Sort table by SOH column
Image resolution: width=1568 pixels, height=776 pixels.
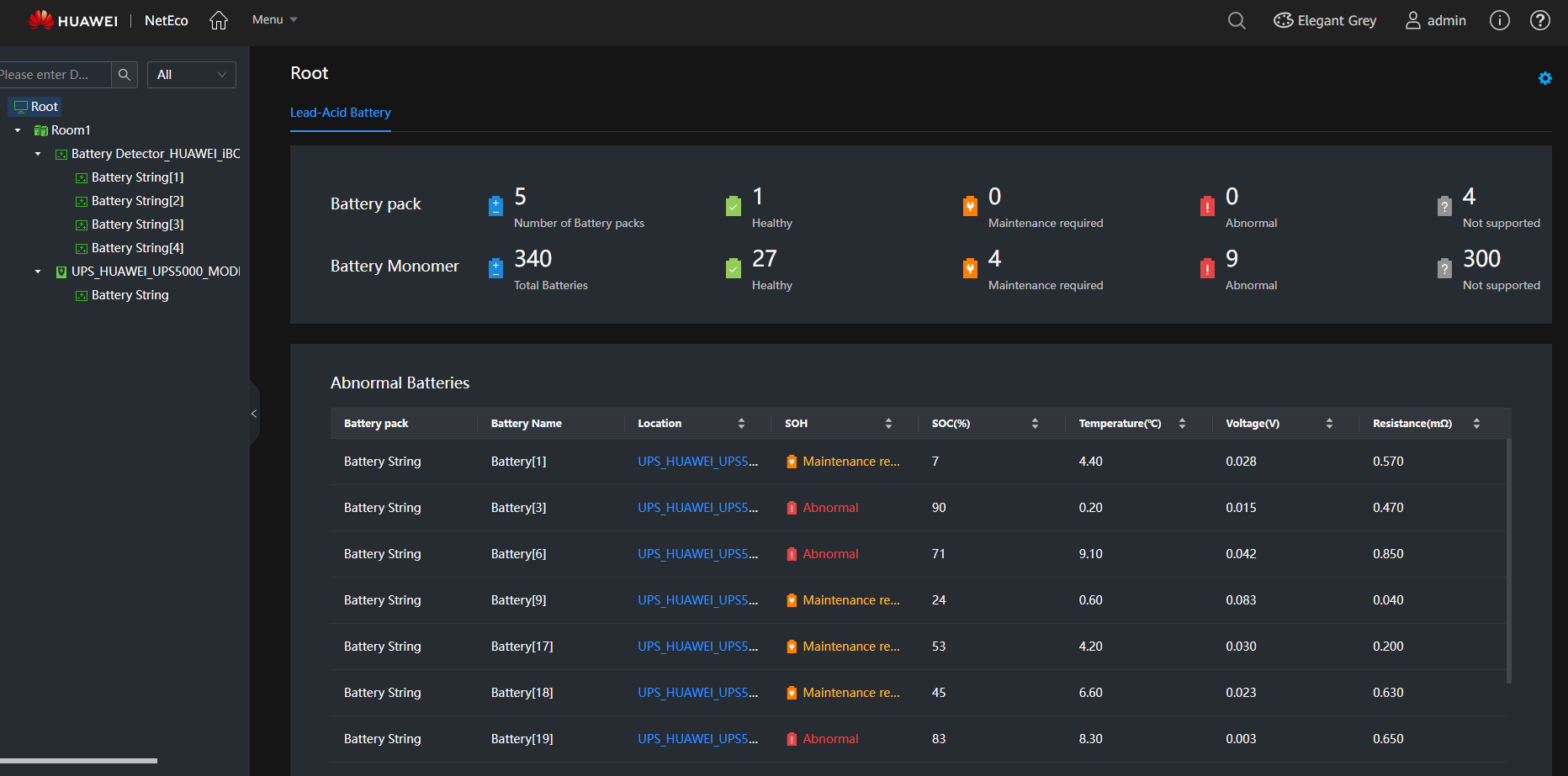pyautogui.click(x=888, y=424)
